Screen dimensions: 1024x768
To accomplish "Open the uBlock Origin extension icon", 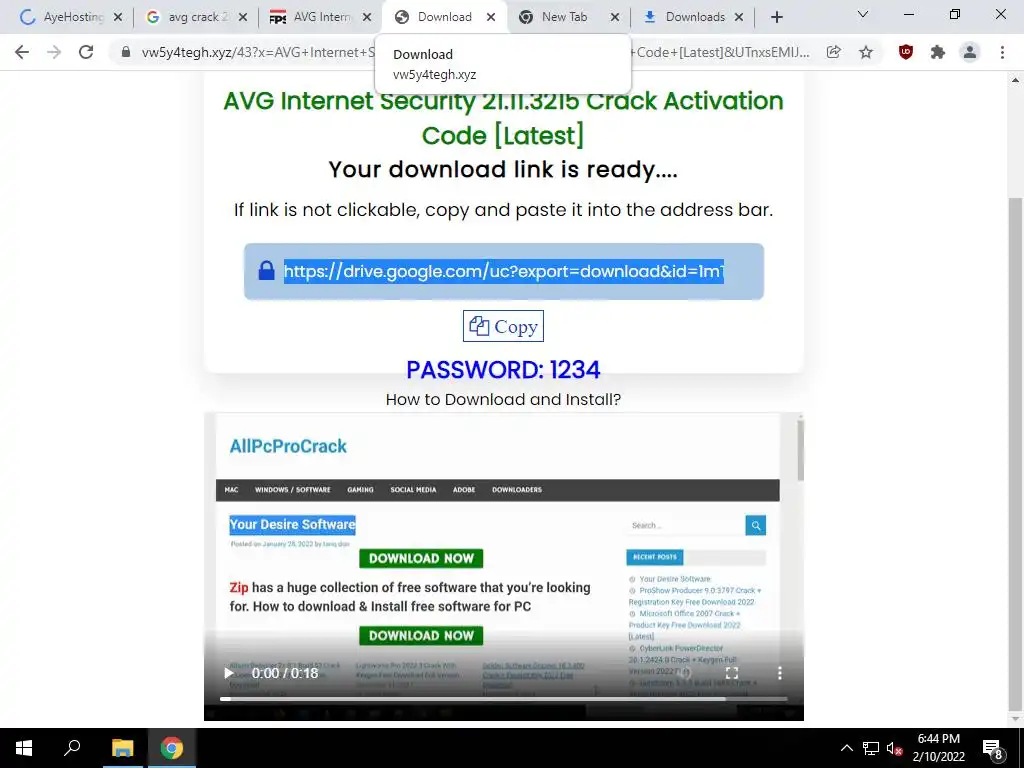I will (905, 52).
